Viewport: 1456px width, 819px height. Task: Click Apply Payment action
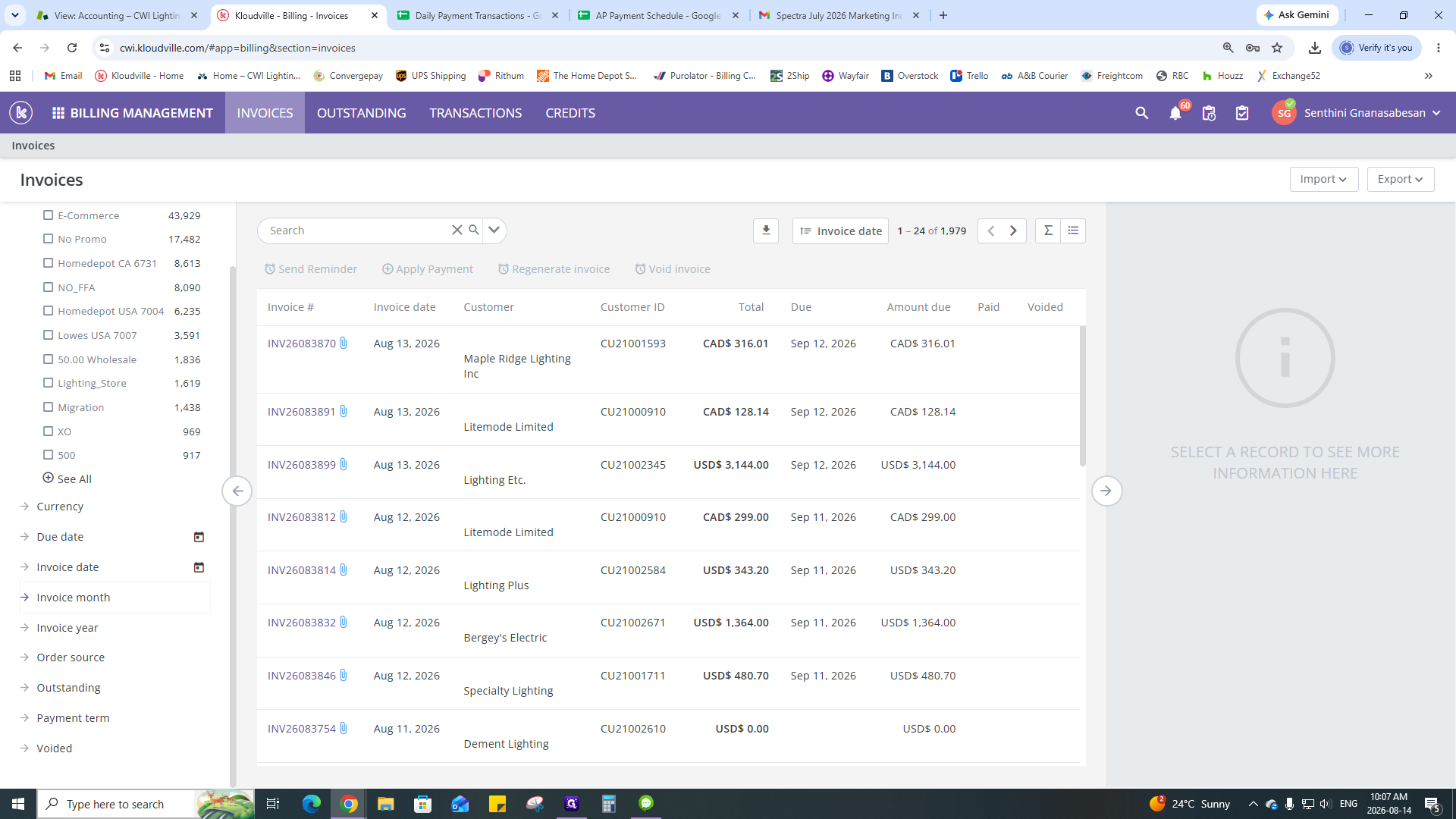coord(428,269)
